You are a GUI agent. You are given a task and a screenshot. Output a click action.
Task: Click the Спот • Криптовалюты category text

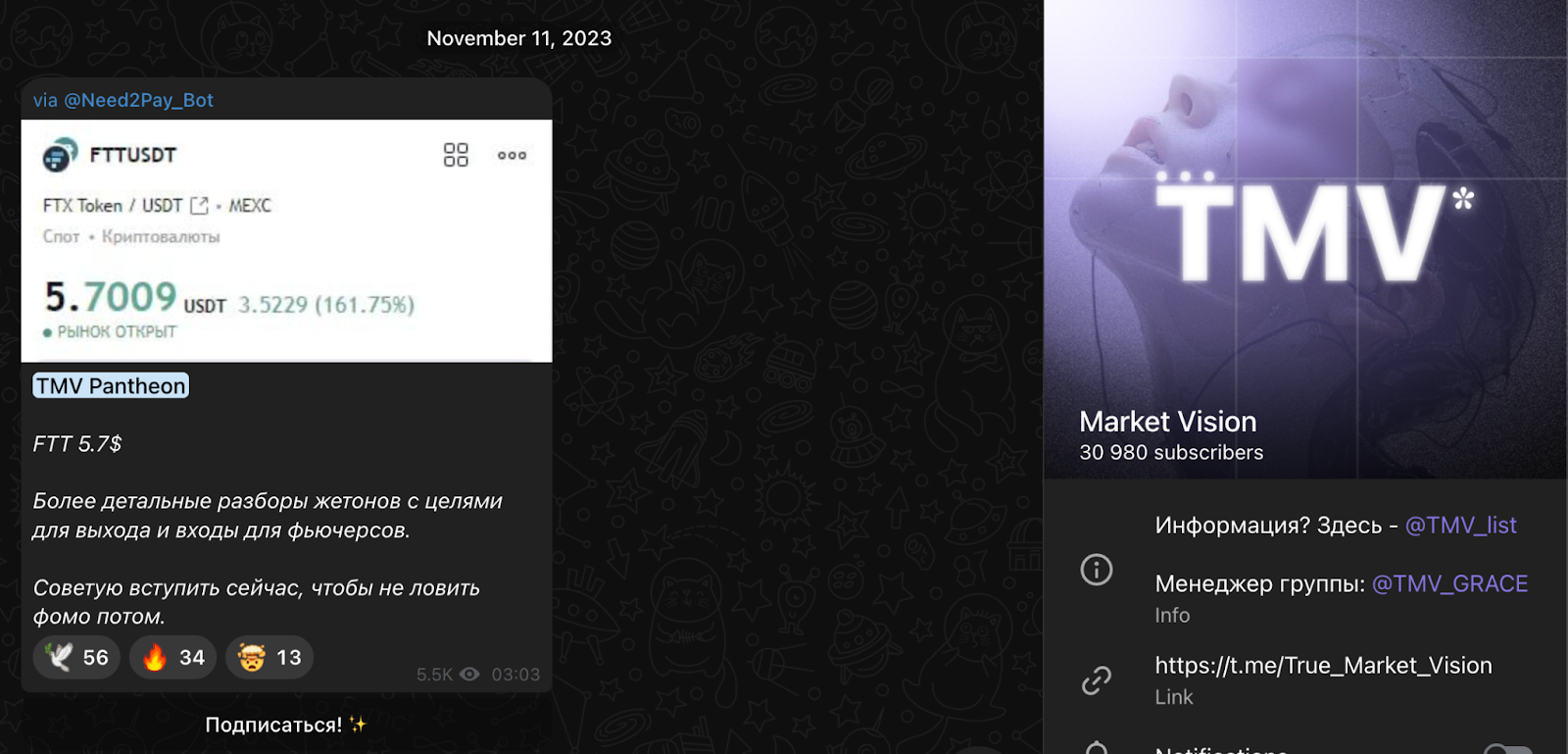click(131, 236)
